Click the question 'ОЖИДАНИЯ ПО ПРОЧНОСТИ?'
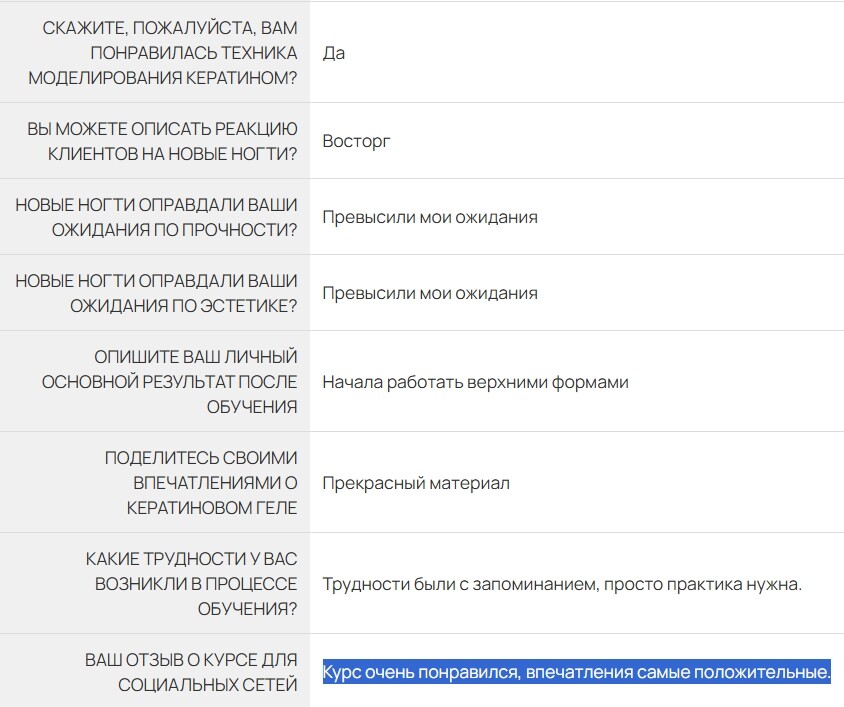Screen dimensions: 844x707 click(x=157, y=217)
